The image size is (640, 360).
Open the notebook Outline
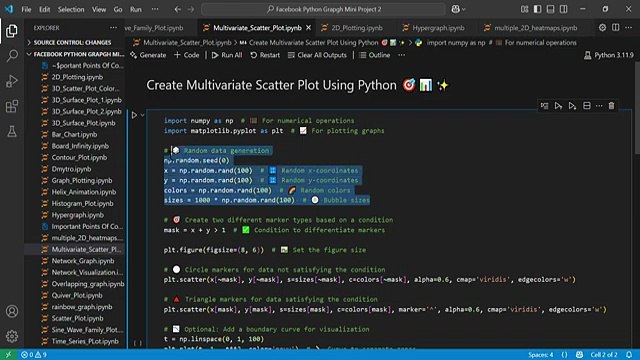pos(375,55)
